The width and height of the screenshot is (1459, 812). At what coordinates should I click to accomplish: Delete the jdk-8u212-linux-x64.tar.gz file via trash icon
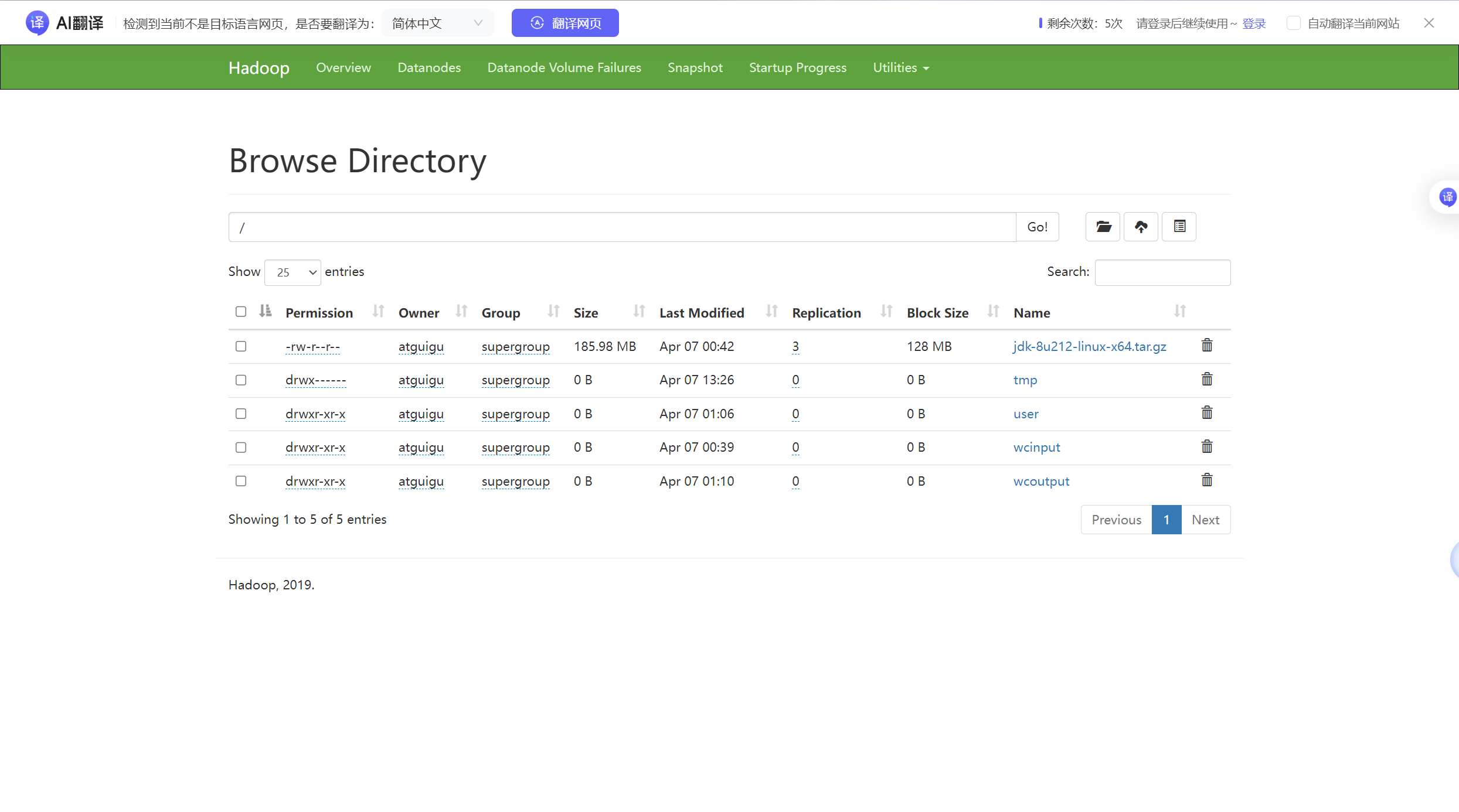pos(1207,346)
